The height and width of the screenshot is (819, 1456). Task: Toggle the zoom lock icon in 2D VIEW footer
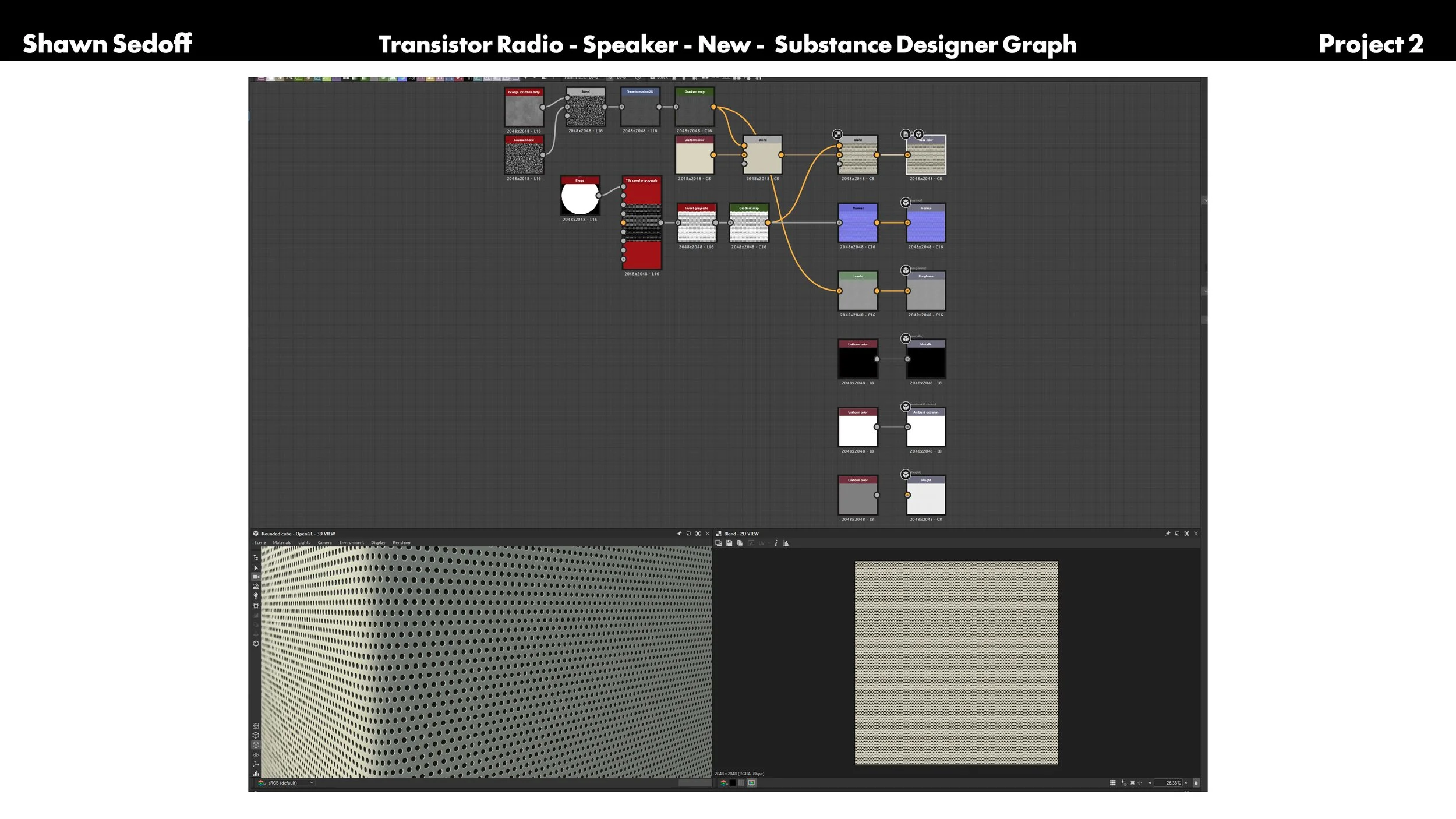(1196, 783)
